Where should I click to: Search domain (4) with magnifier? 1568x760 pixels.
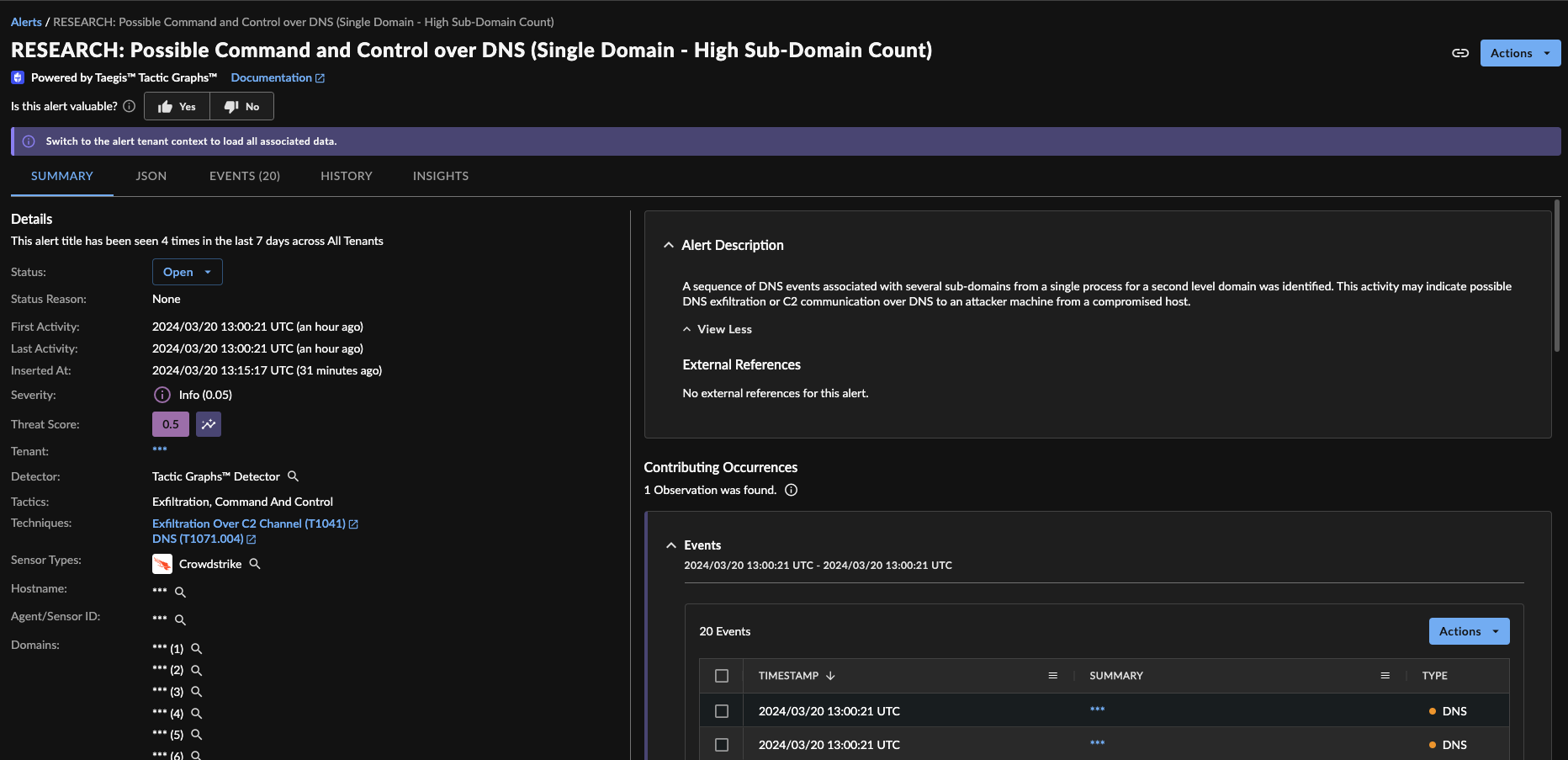point(196,714)
